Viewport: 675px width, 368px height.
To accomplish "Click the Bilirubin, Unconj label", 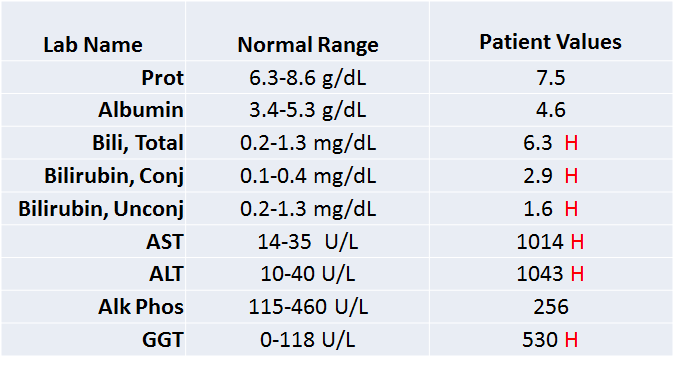I will [x=101, y=209].
